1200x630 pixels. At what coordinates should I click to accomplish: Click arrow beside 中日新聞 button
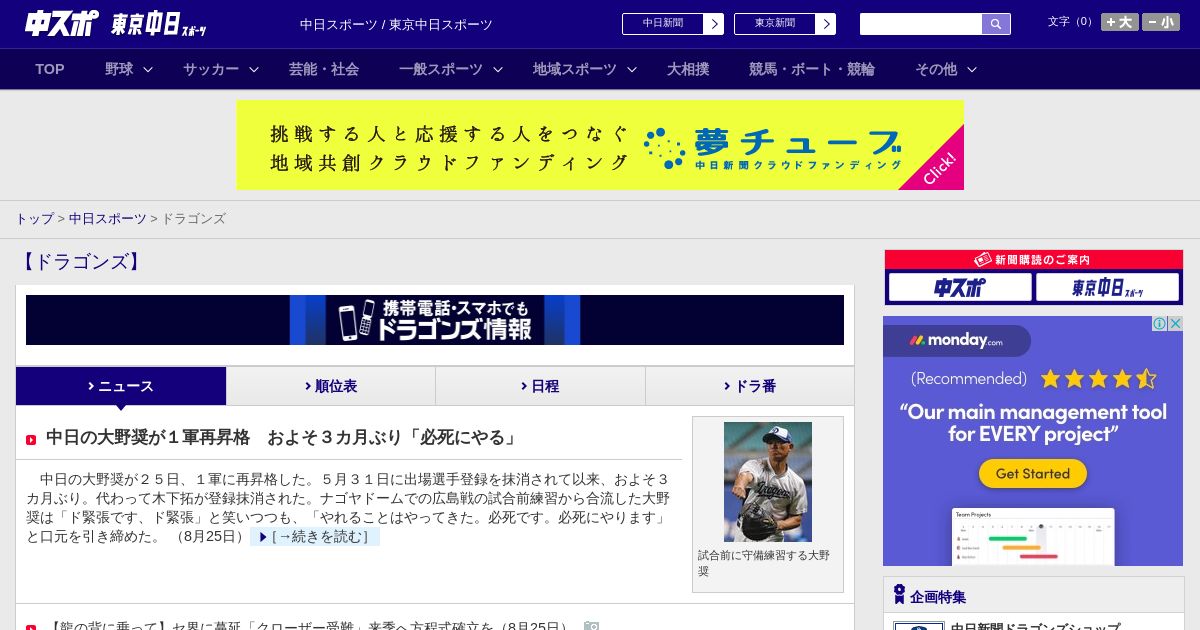click(713, 24)
